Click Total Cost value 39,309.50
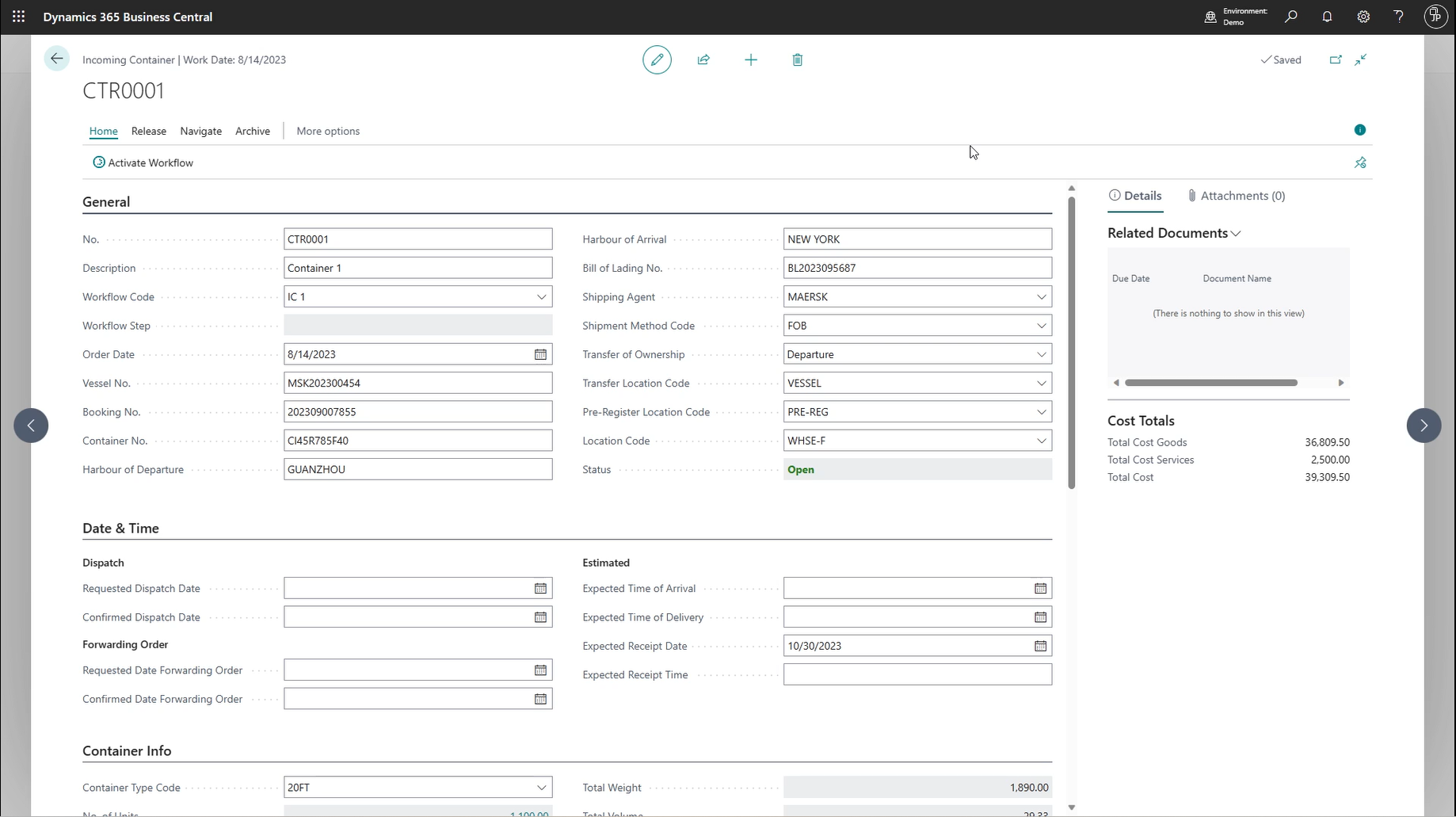This screenshot has height=817, width=1456. [1327, 477]
